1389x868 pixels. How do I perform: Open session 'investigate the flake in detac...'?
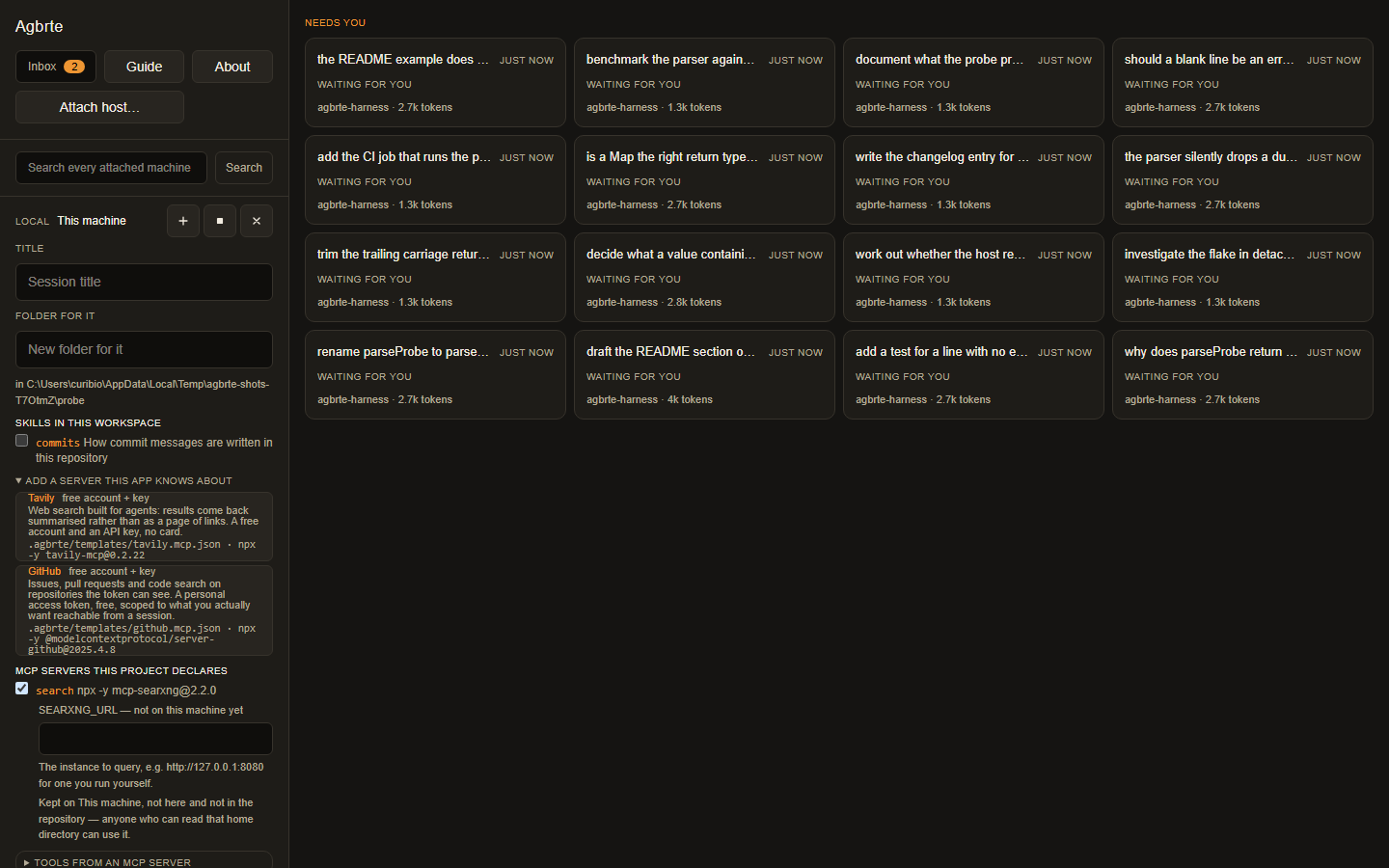(x=1242, y=278)
